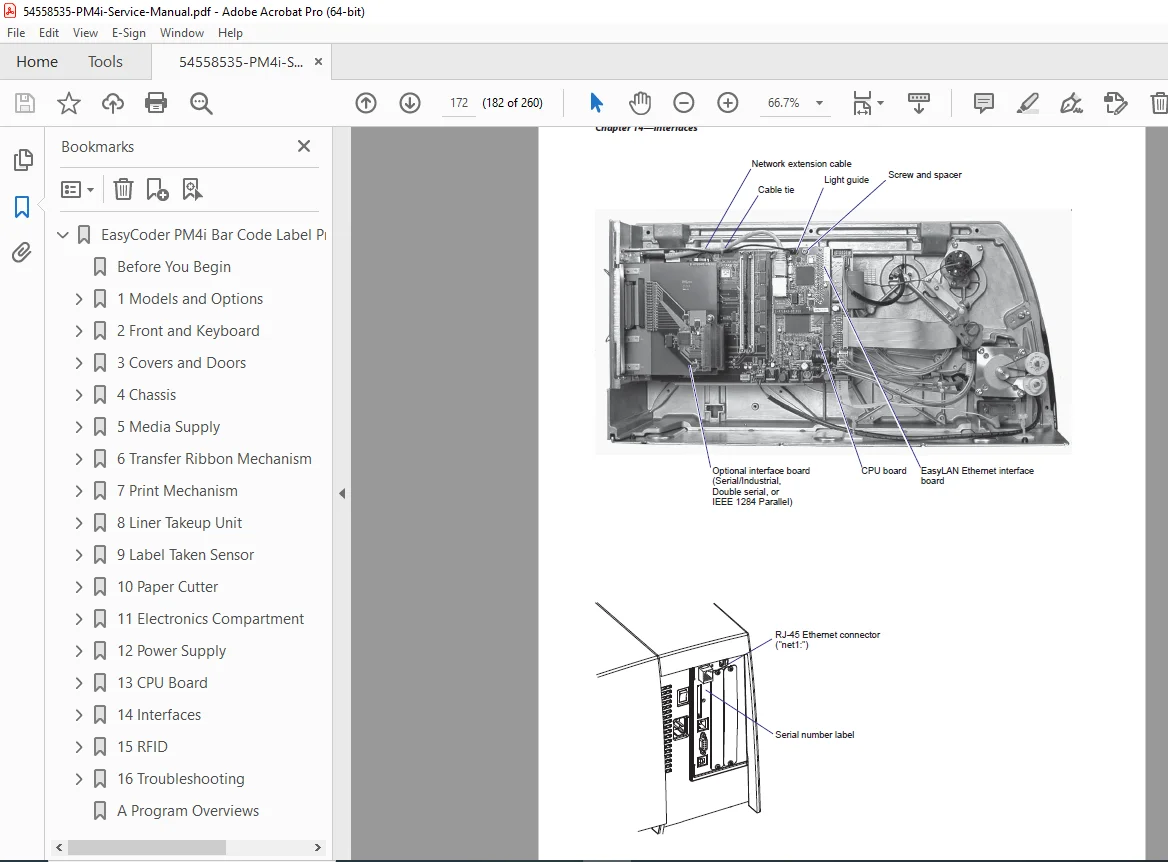
Task: Print the document
Action: point(156,103)
